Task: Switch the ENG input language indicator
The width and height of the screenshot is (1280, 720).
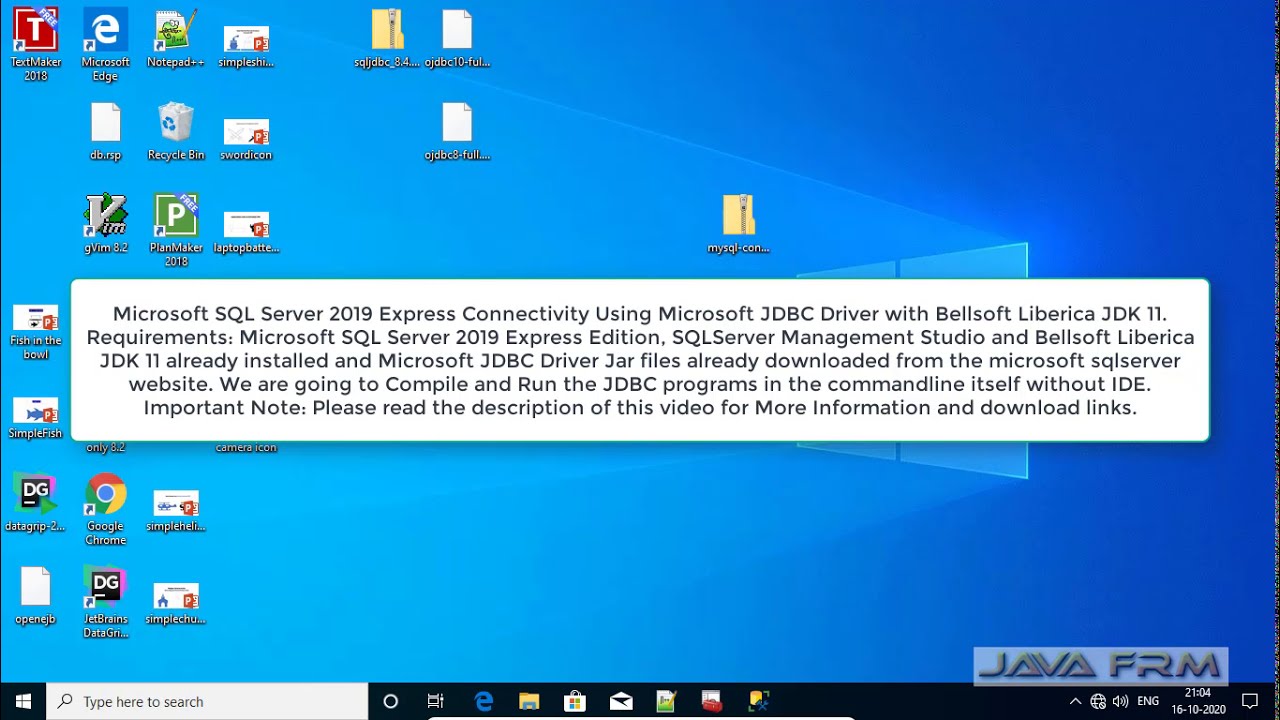Action: (1148, 701)
